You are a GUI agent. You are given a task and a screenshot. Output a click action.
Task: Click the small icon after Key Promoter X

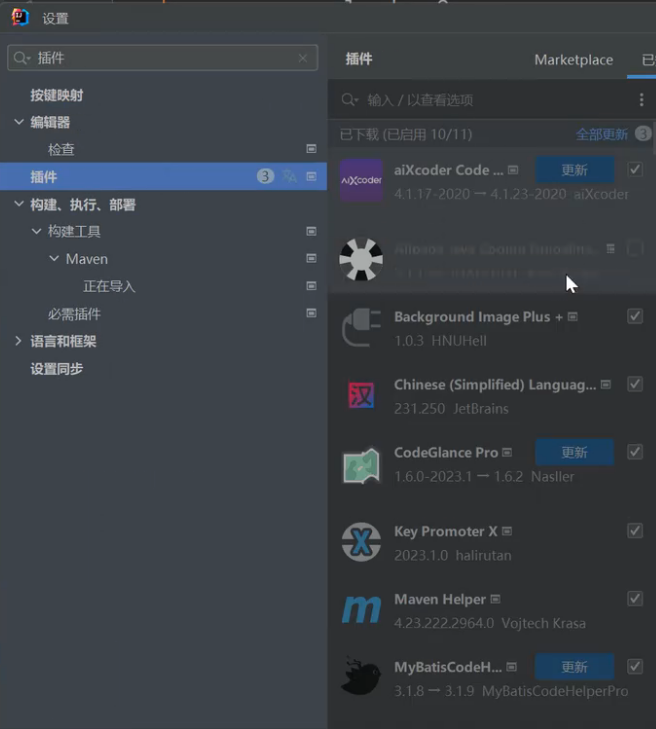pos(507,531)
